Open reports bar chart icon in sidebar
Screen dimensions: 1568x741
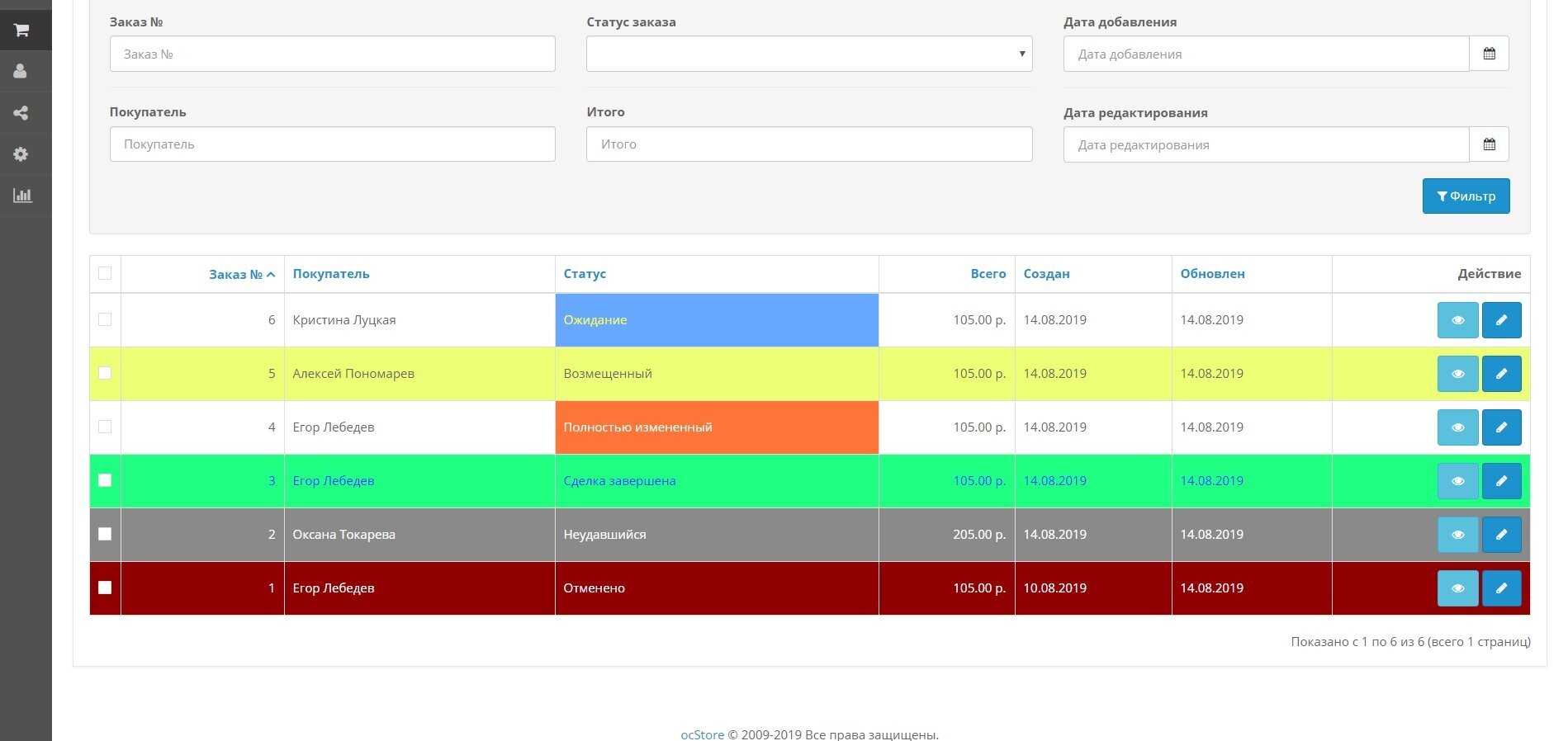click(x=22, y=196)
